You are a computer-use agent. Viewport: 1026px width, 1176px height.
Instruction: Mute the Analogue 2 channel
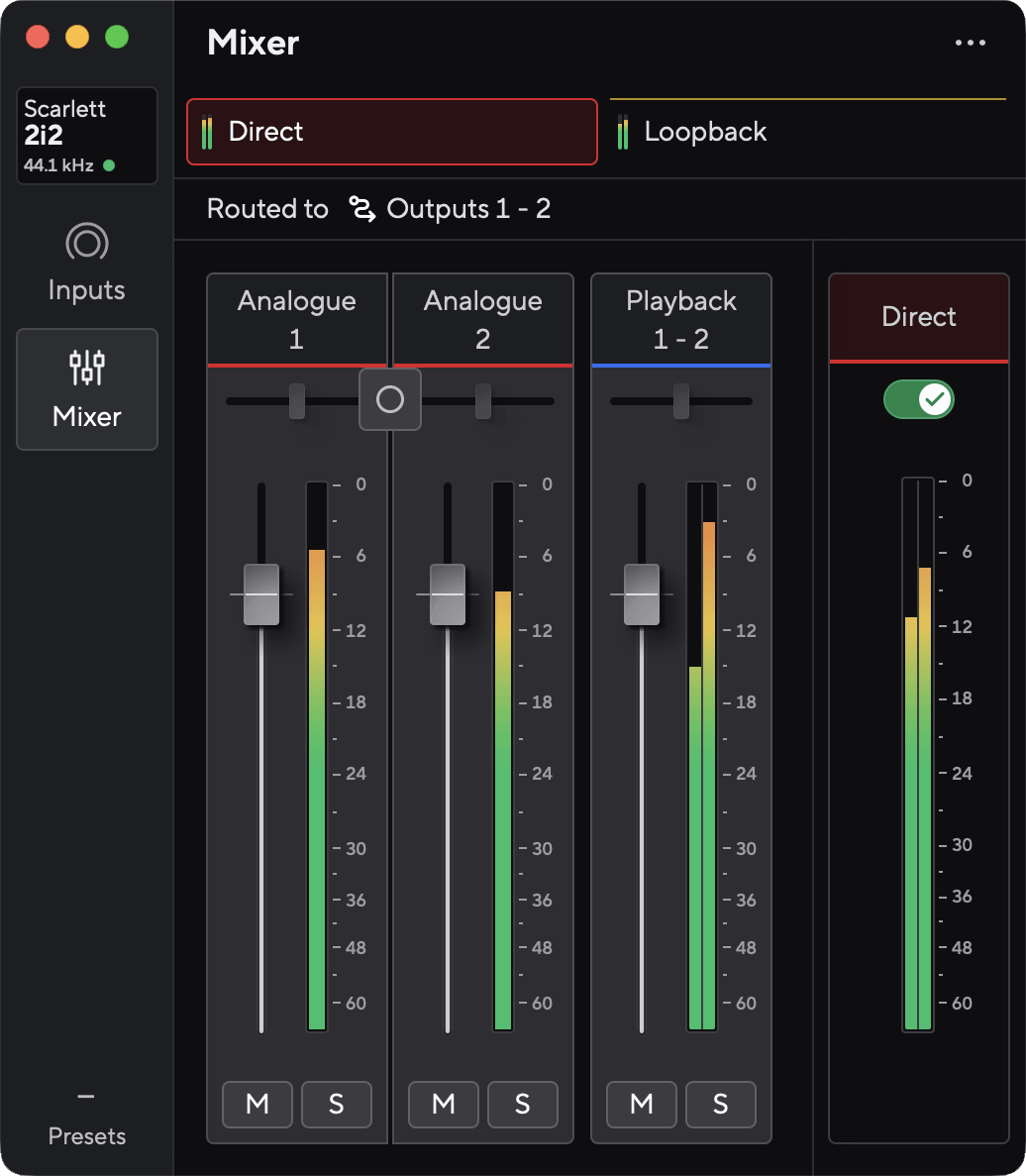pos(444,1104)
